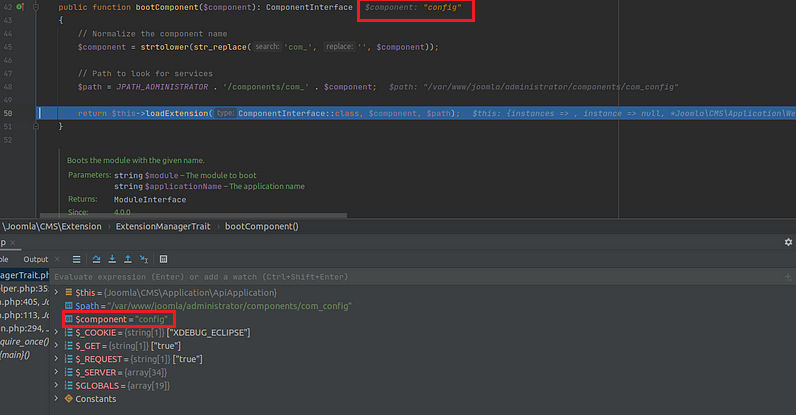Expand the $this variable node
The image size is (796, 415).
(x=56, y=292)
